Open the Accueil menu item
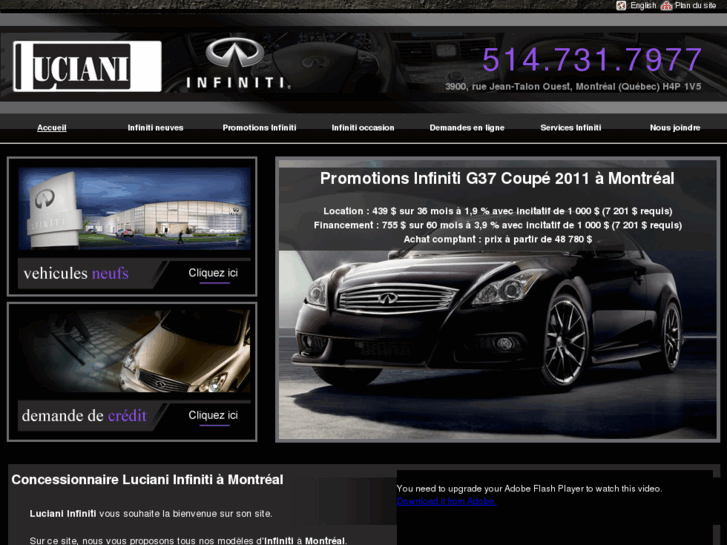This screenshot has height=545, width=727. pos(52,128)
